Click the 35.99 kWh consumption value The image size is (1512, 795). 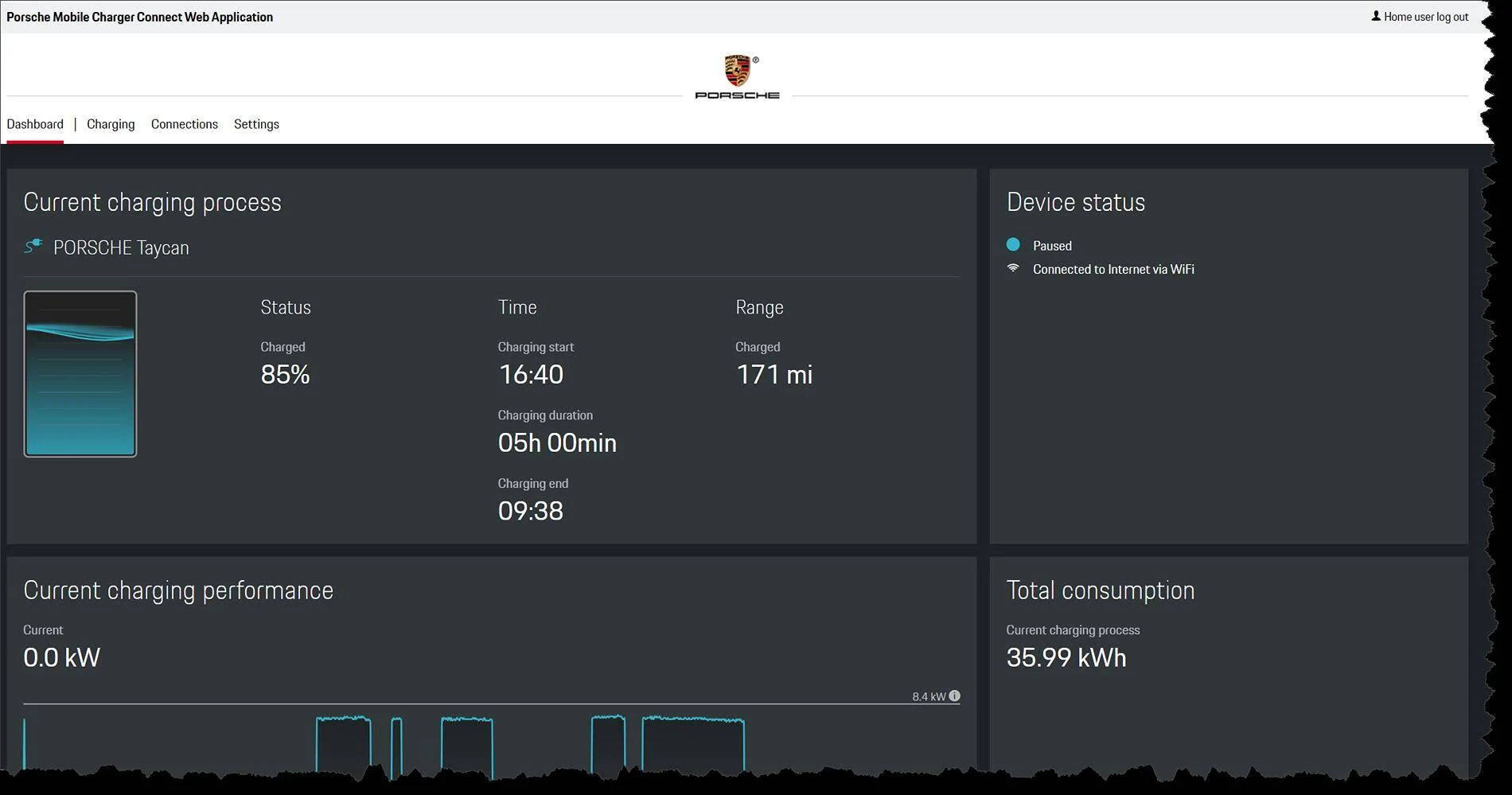(1066, 658)
